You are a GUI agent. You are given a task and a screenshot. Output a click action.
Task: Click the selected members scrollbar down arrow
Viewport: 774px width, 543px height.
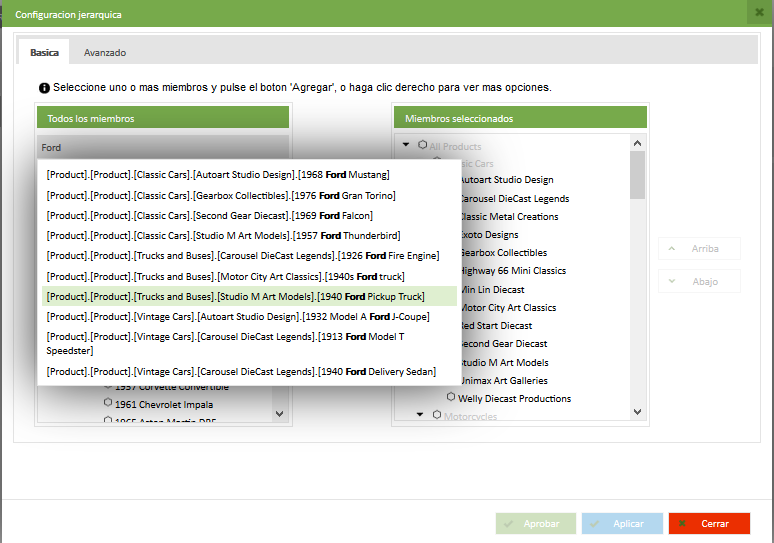click(637, 410)
